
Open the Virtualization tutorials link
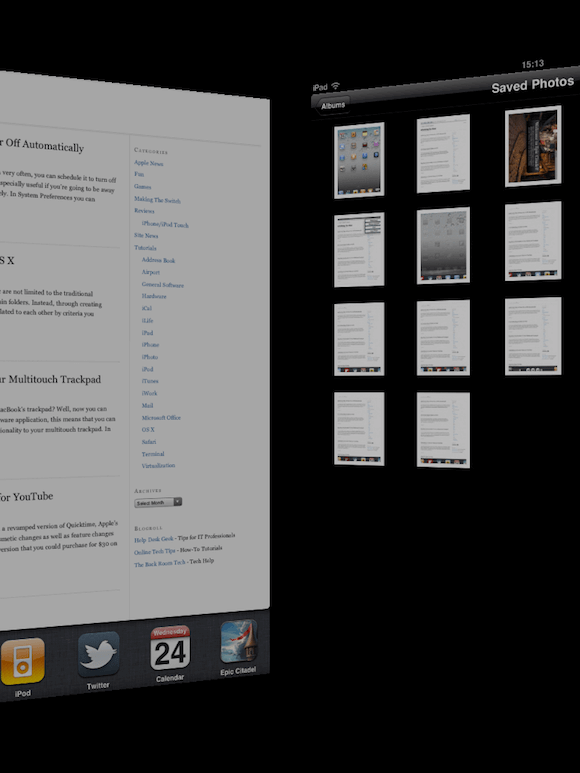coord(158,465)
